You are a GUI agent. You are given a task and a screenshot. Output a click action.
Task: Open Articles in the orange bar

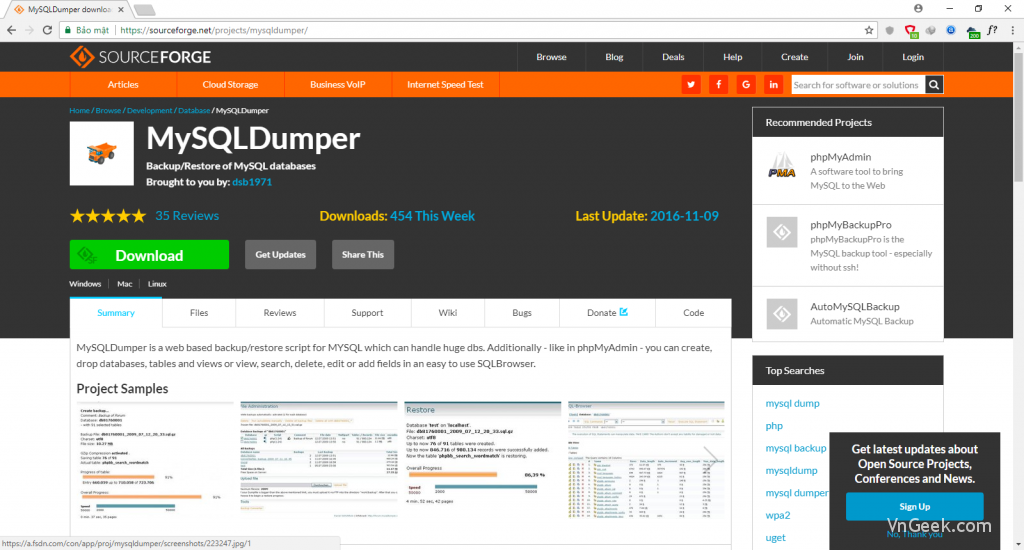[x=123, y=84]
